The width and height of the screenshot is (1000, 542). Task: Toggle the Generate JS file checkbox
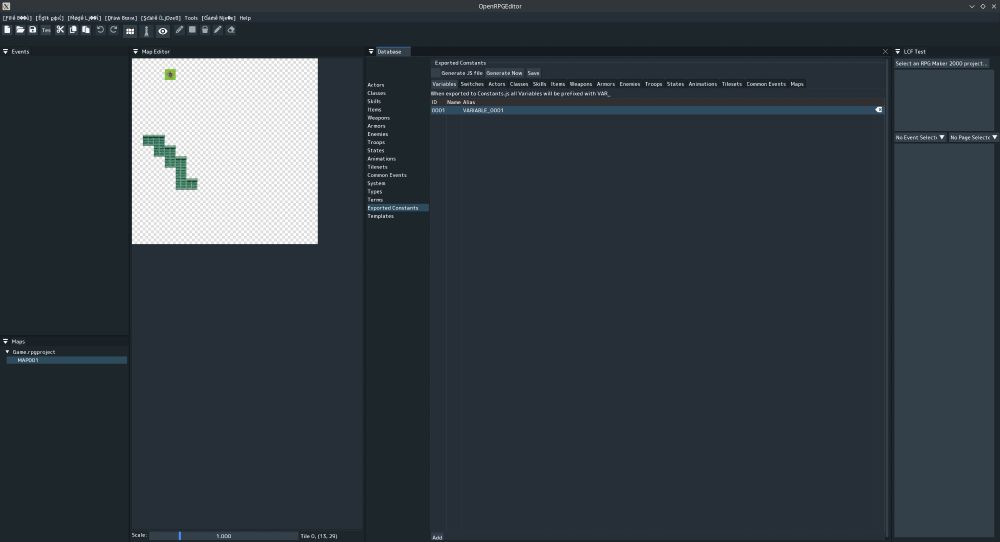[x=436, y=73]
